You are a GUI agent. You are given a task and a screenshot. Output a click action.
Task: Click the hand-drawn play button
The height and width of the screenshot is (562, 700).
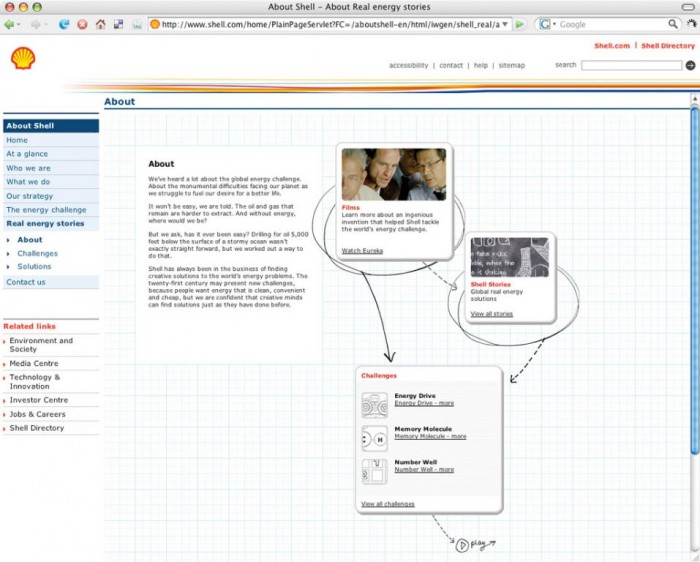462,545
